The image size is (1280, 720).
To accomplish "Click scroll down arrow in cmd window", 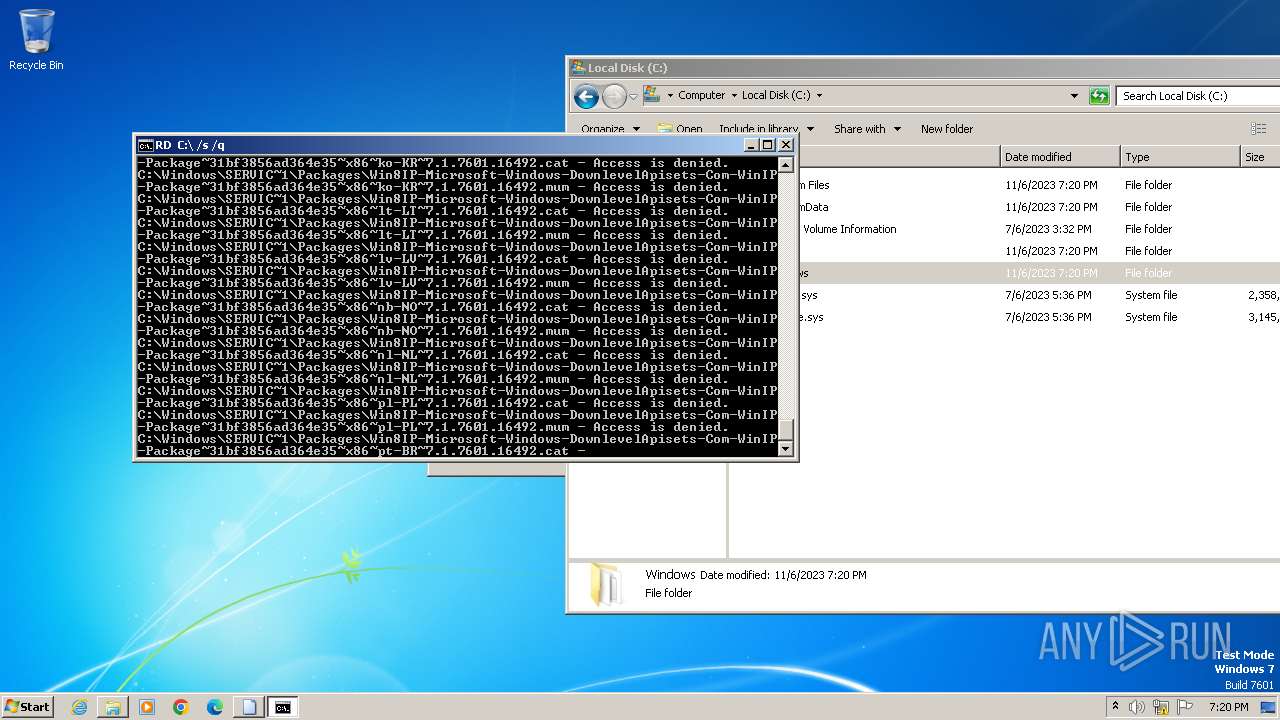I will coord(786,449).
